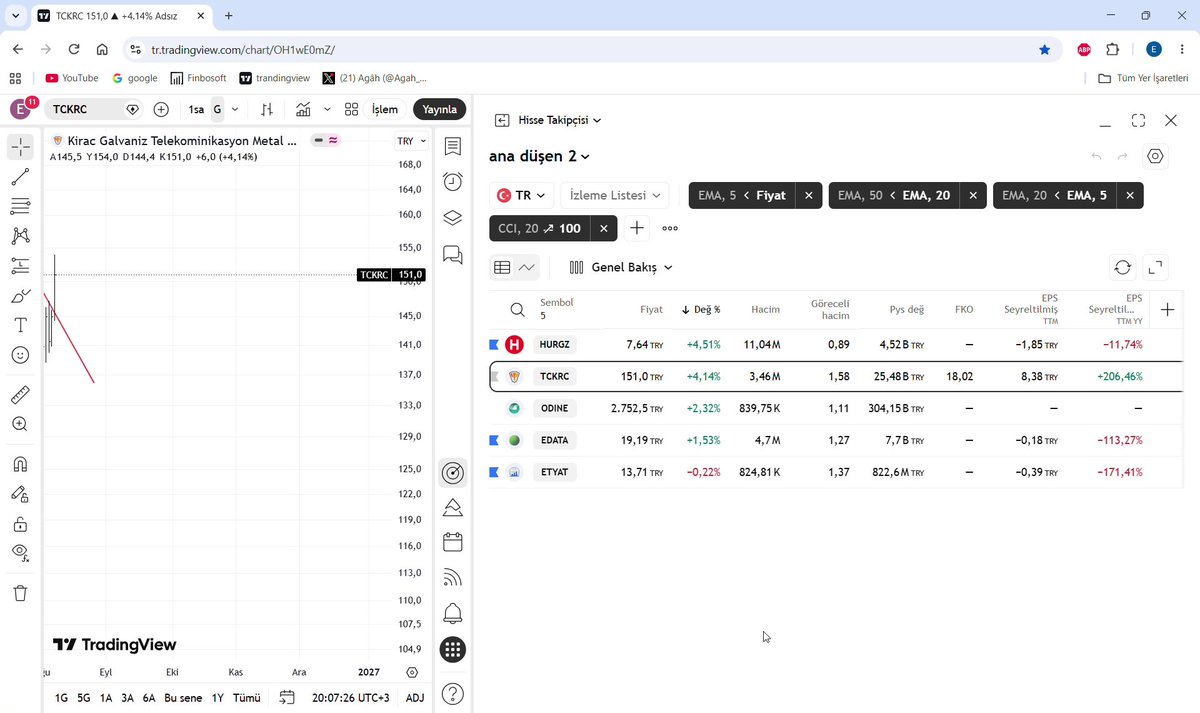Open the products grid menu
Screen dimensions: 1200x713
[453, 650]
